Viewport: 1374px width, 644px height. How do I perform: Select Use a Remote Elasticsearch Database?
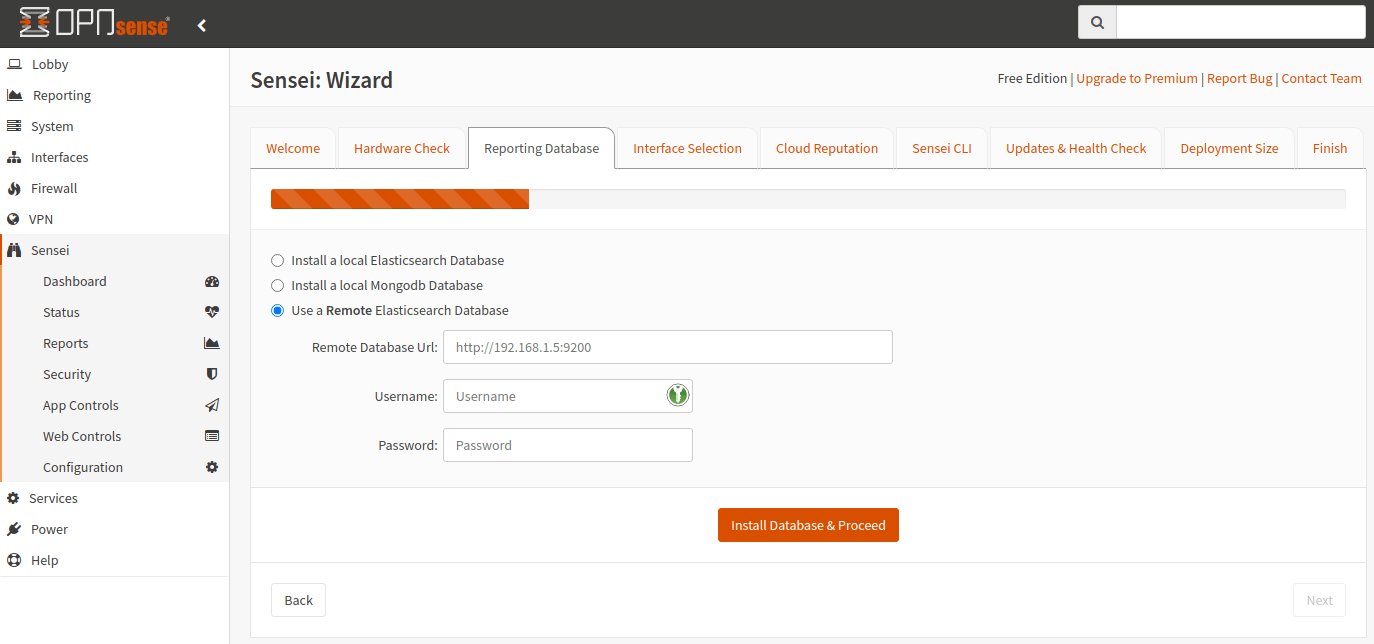pyautogui.click(x=278, y=311)
